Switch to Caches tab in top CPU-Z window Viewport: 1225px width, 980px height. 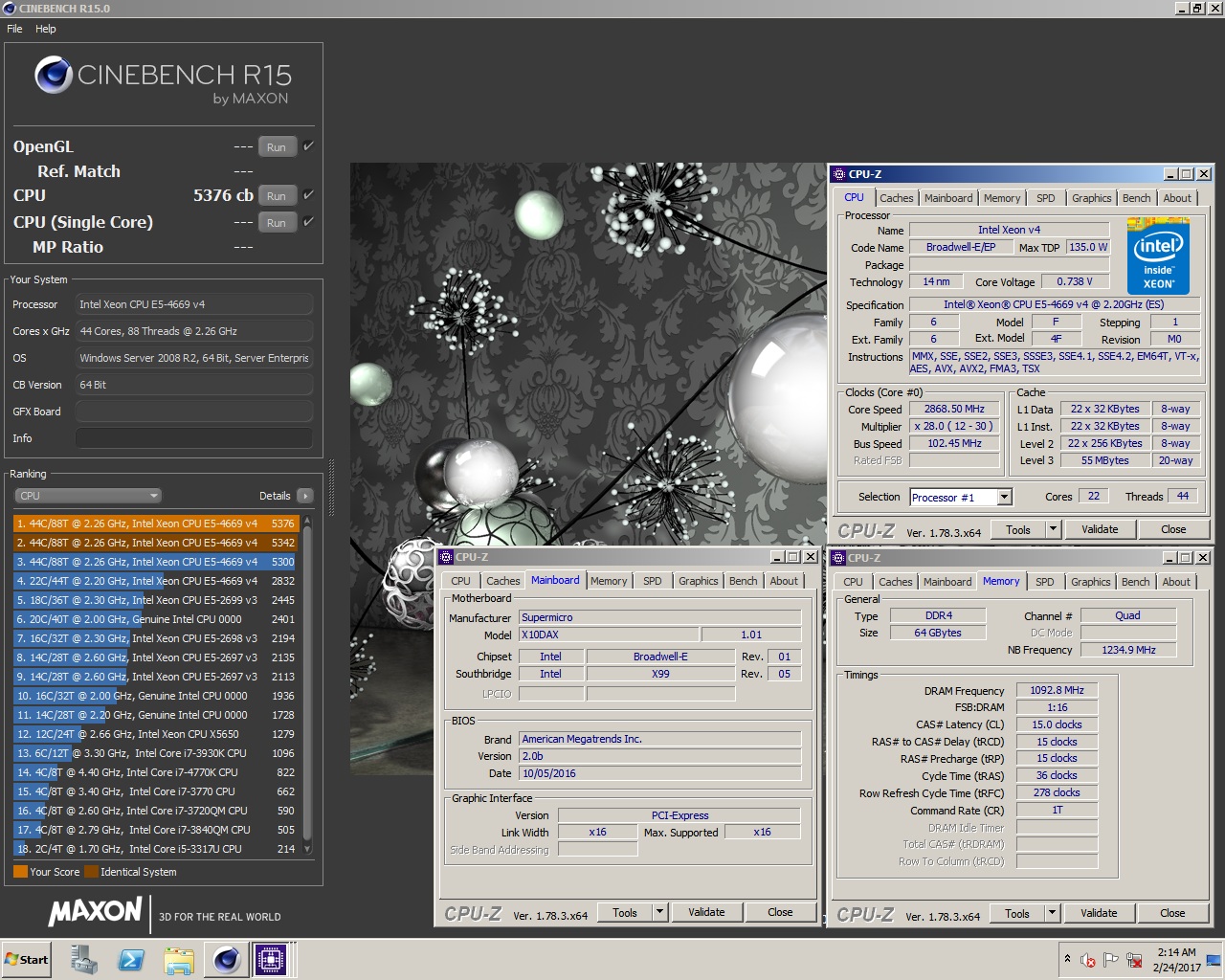[897, 198]
